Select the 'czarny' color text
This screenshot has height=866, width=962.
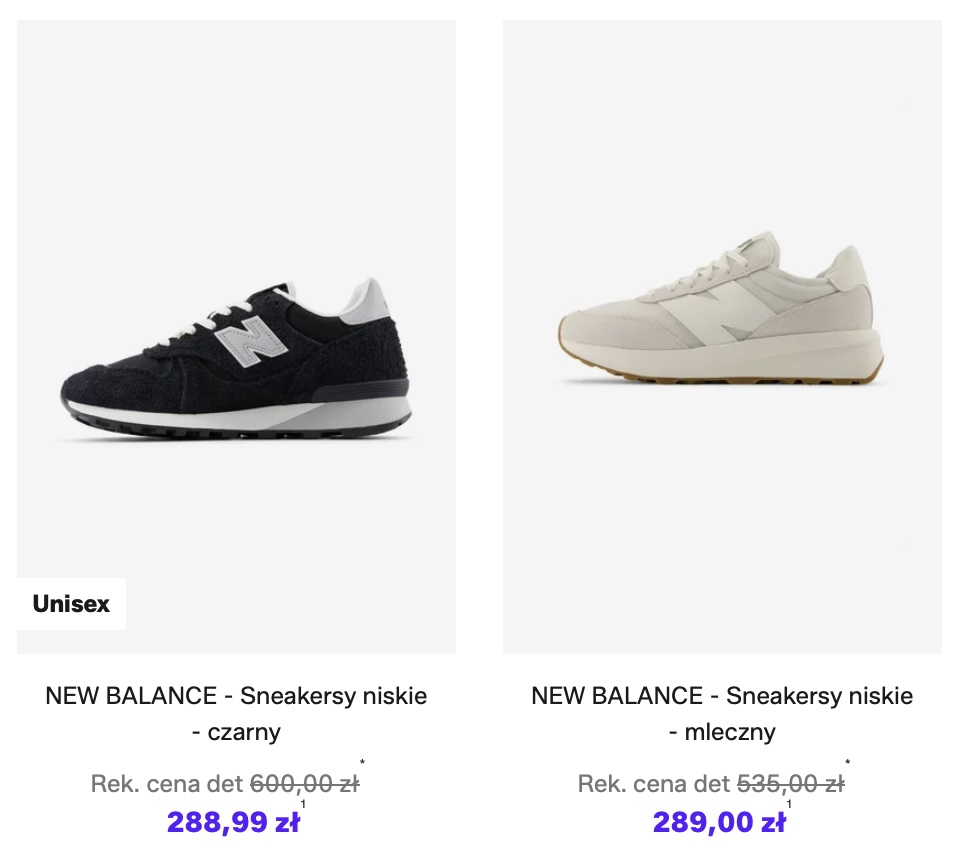pos(244,732)
